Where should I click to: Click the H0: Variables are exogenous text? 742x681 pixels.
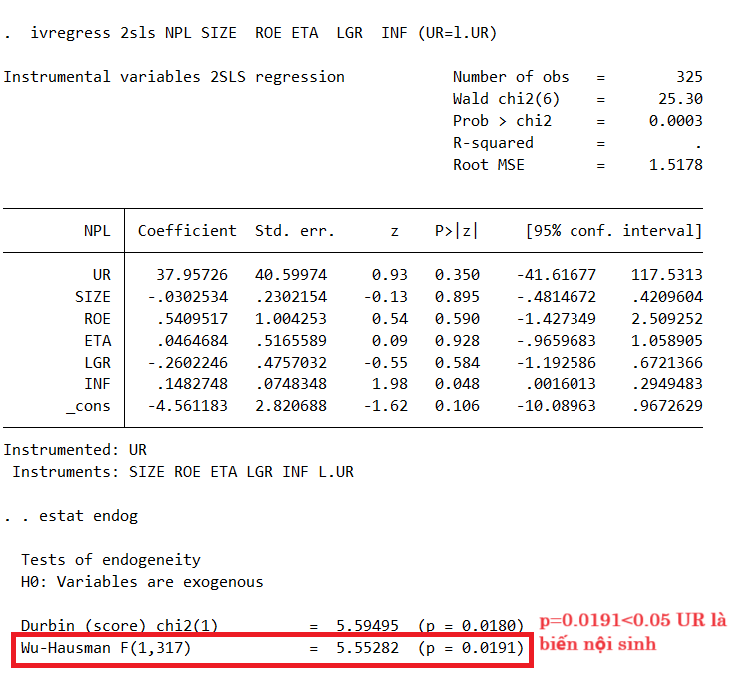pos(142,582)
